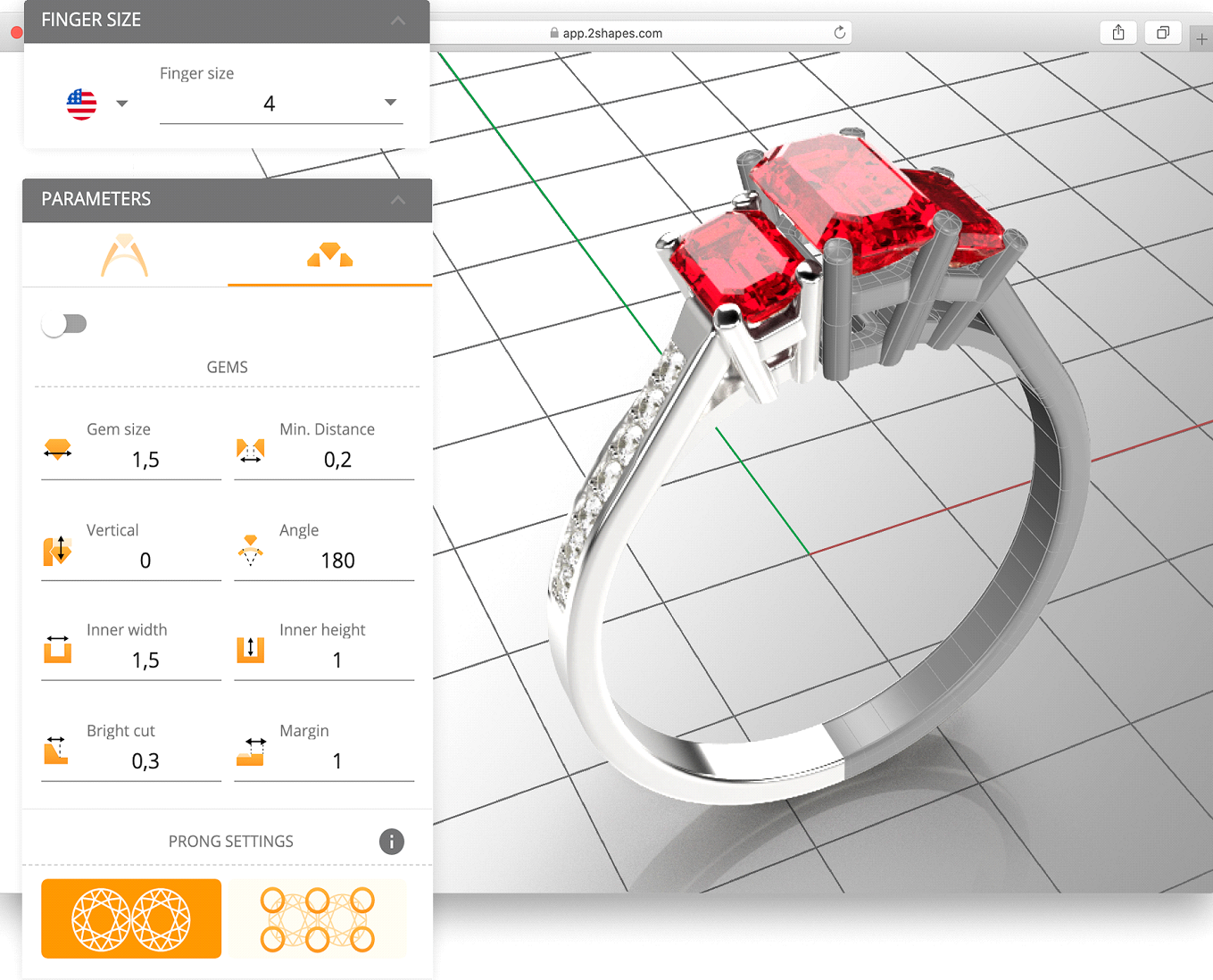Select the four-prong grid setting style
Viewport: 1213px width, 980px height.
pos(318,918)
